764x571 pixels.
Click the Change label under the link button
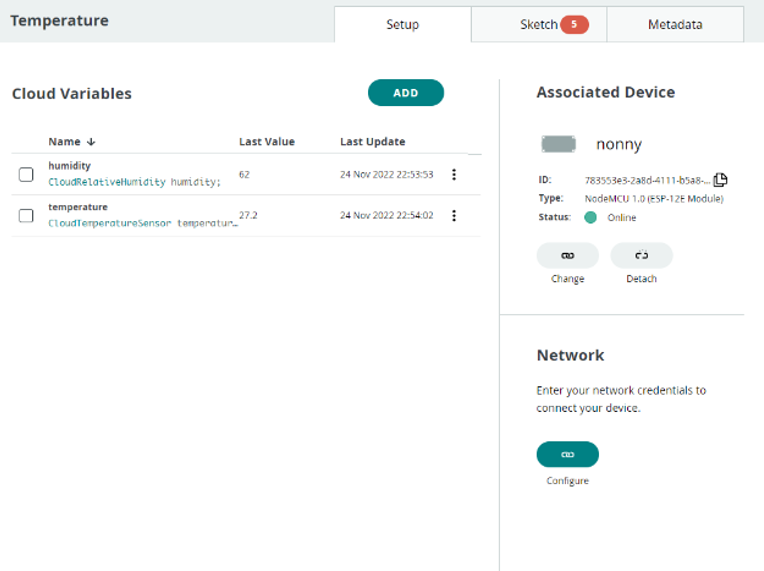[x=568, y=279]
